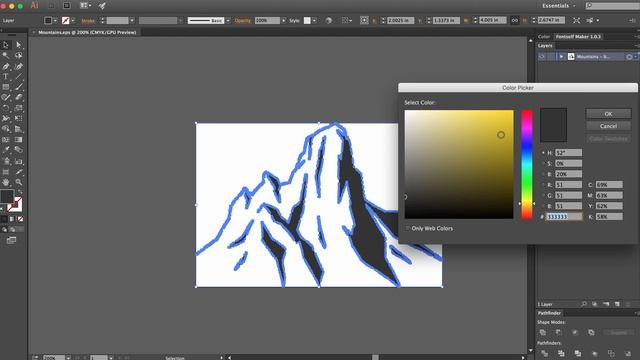The height and width of the screenshot is (360, 640).
Task: Click the search field in top bar
Action: pos(612,6)
